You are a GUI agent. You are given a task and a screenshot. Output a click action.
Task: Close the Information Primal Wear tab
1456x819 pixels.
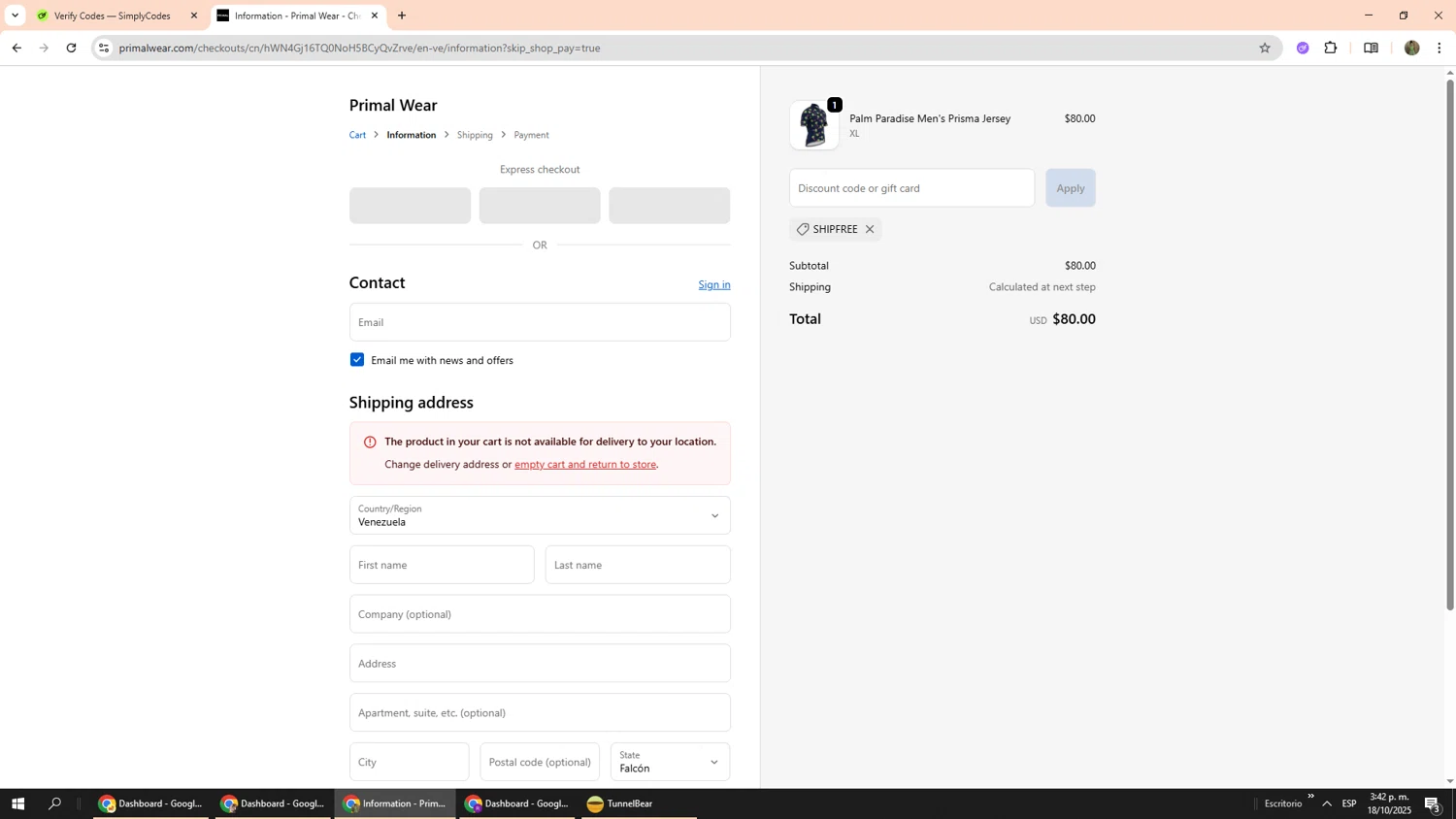pos(375,16)
